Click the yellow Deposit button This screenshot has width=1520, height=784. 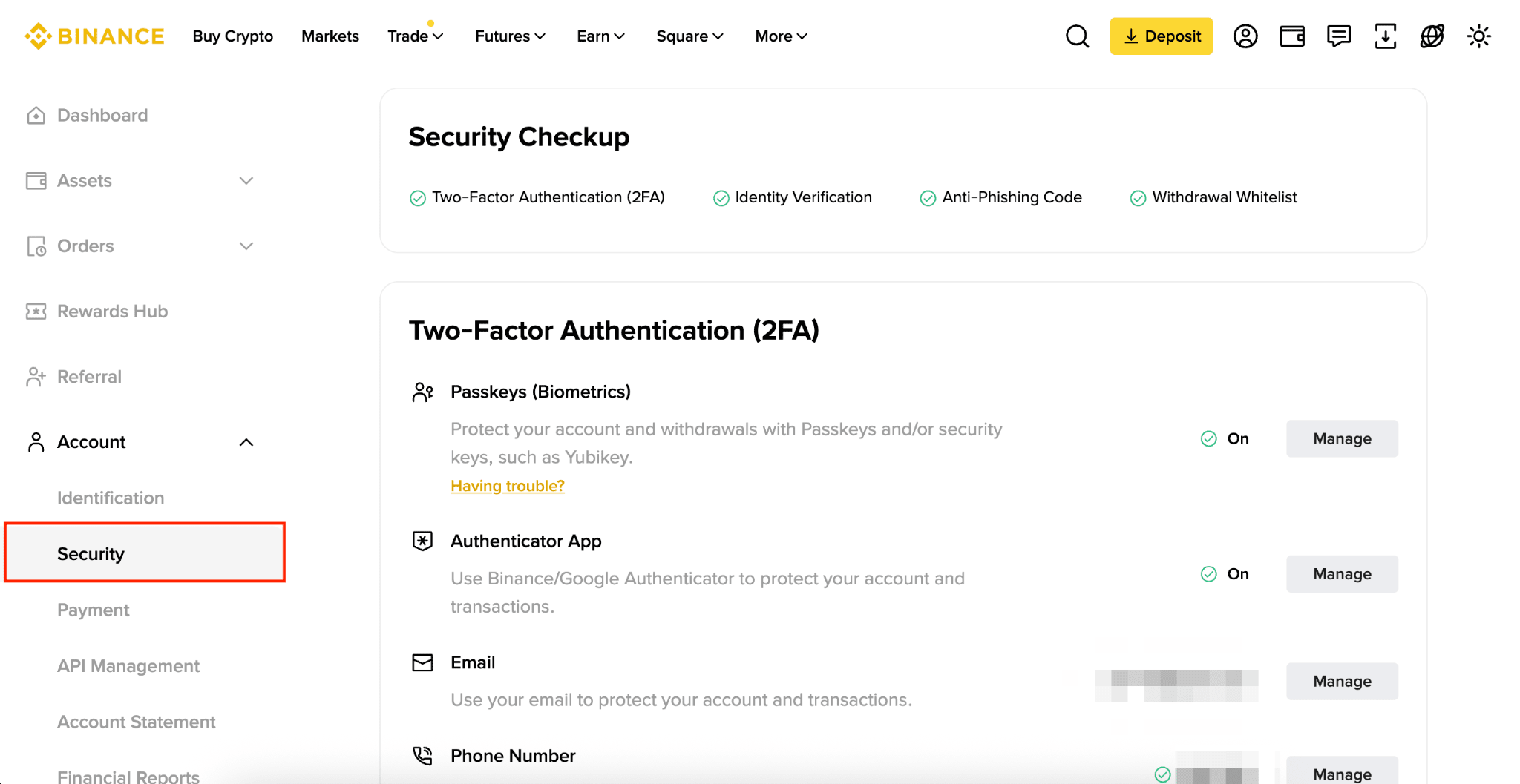coord(1162,36)
